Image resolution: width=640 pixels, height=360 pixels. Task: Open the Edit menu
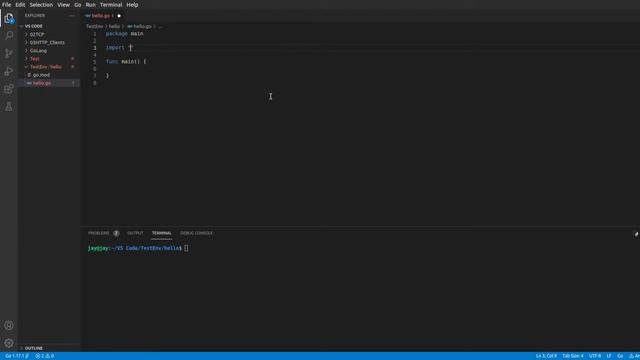click(x=20, y=5)
